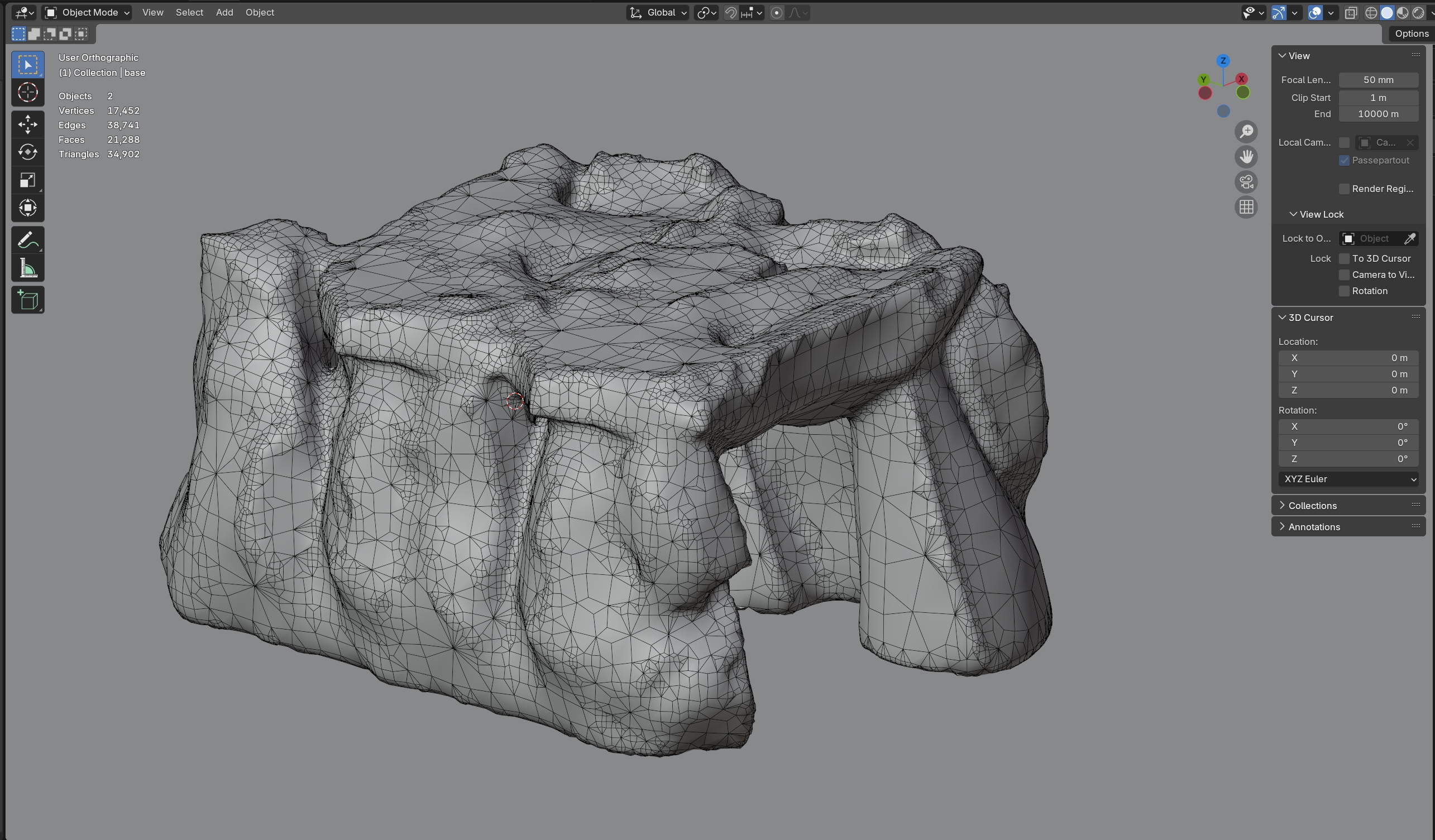Click the camera view icon in the gizmo sidebar

click(1246, 181)
